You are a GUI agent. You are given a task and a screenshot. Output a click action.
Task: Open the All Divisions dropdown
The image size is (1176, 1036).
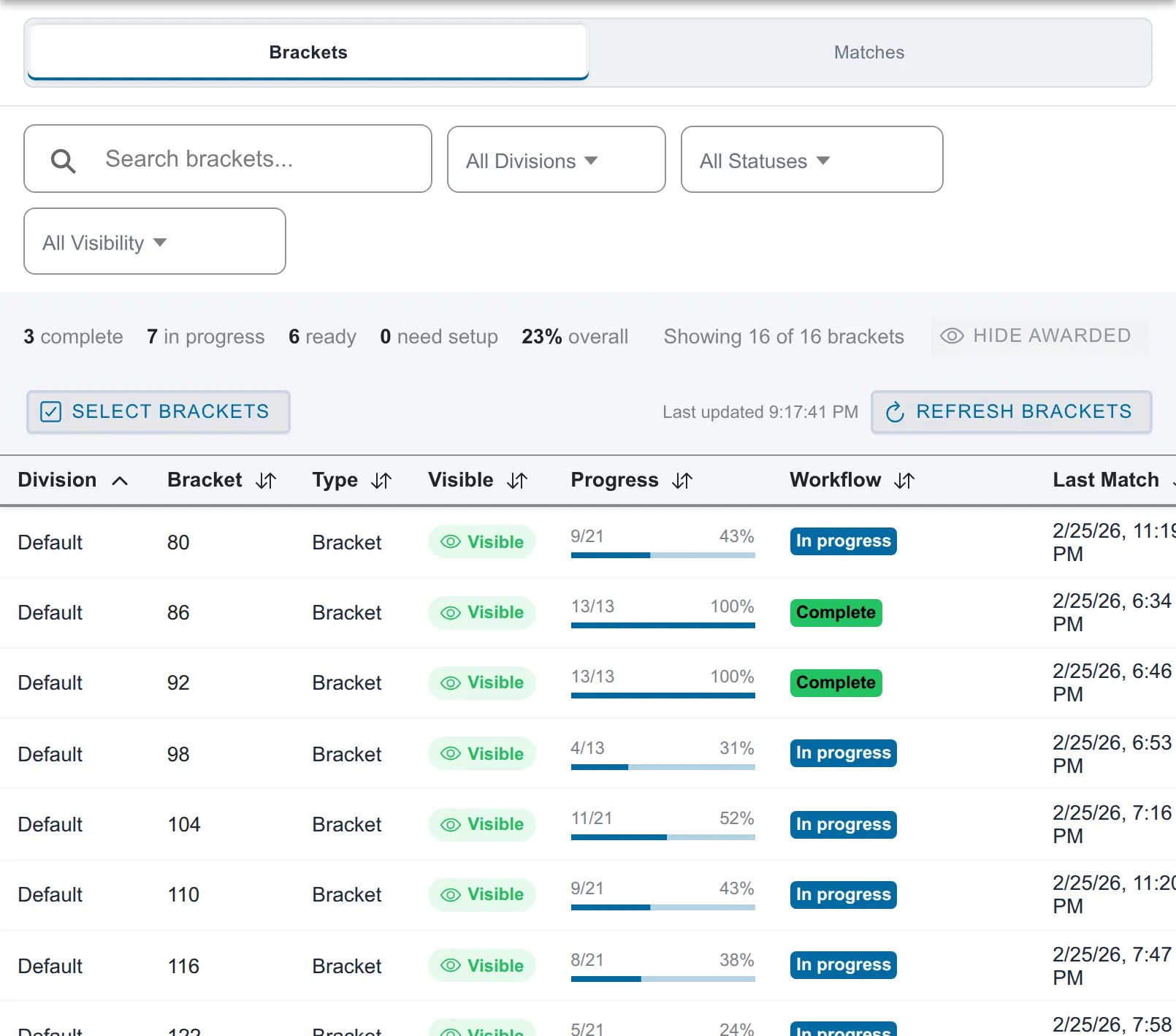[557, 160]
